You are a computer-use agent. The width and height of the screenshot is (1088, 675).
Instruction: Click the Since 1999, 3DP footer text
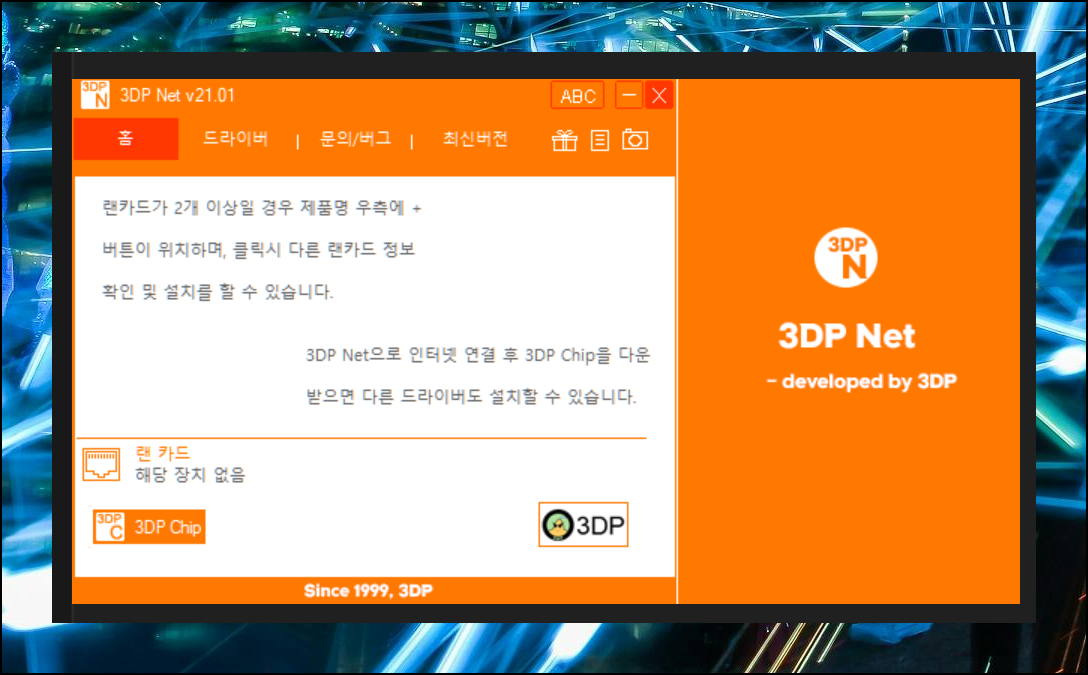(x=368, y=591)
